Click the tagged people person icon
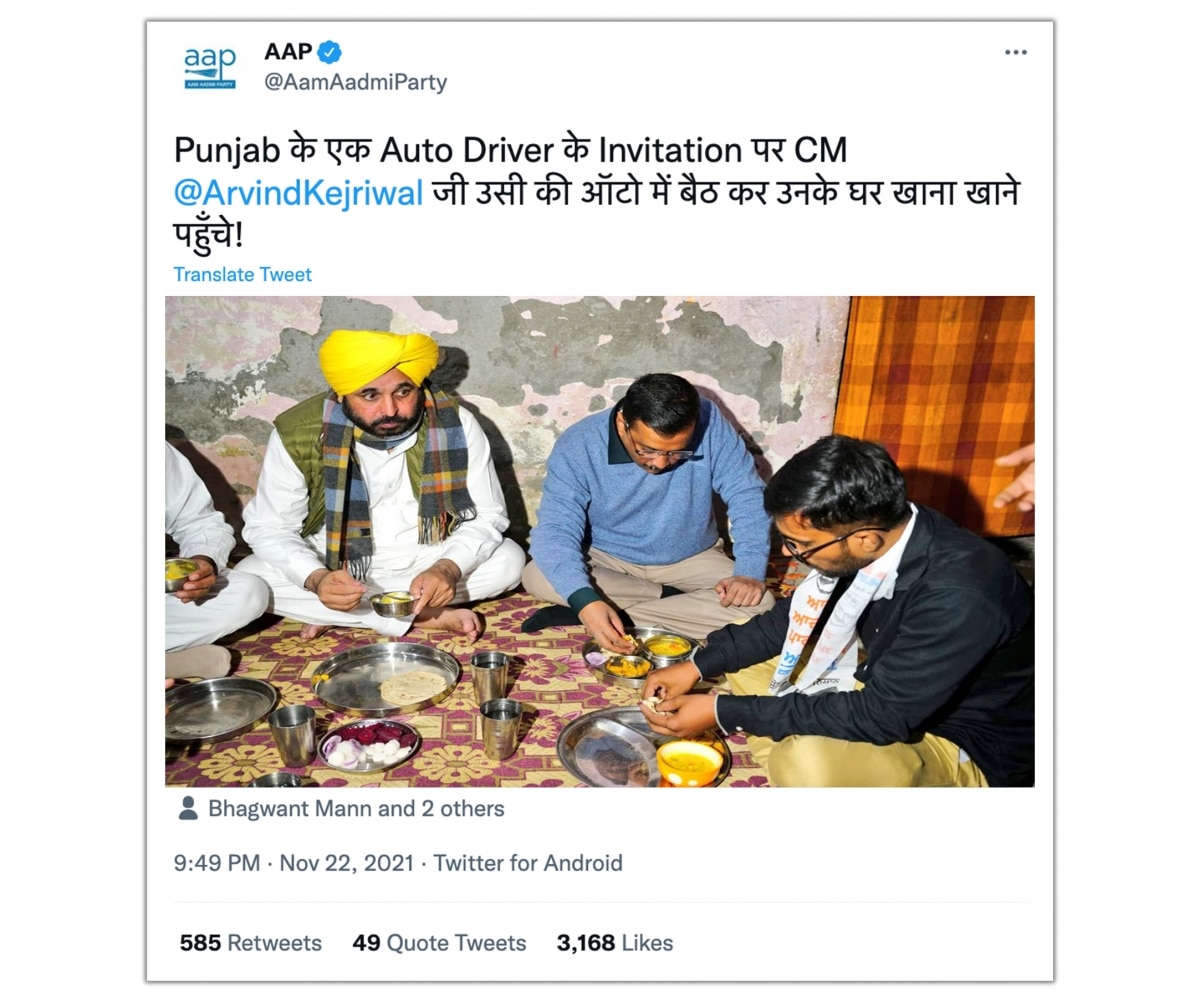The image size is (1200, 1003). [x=187, y=809]
